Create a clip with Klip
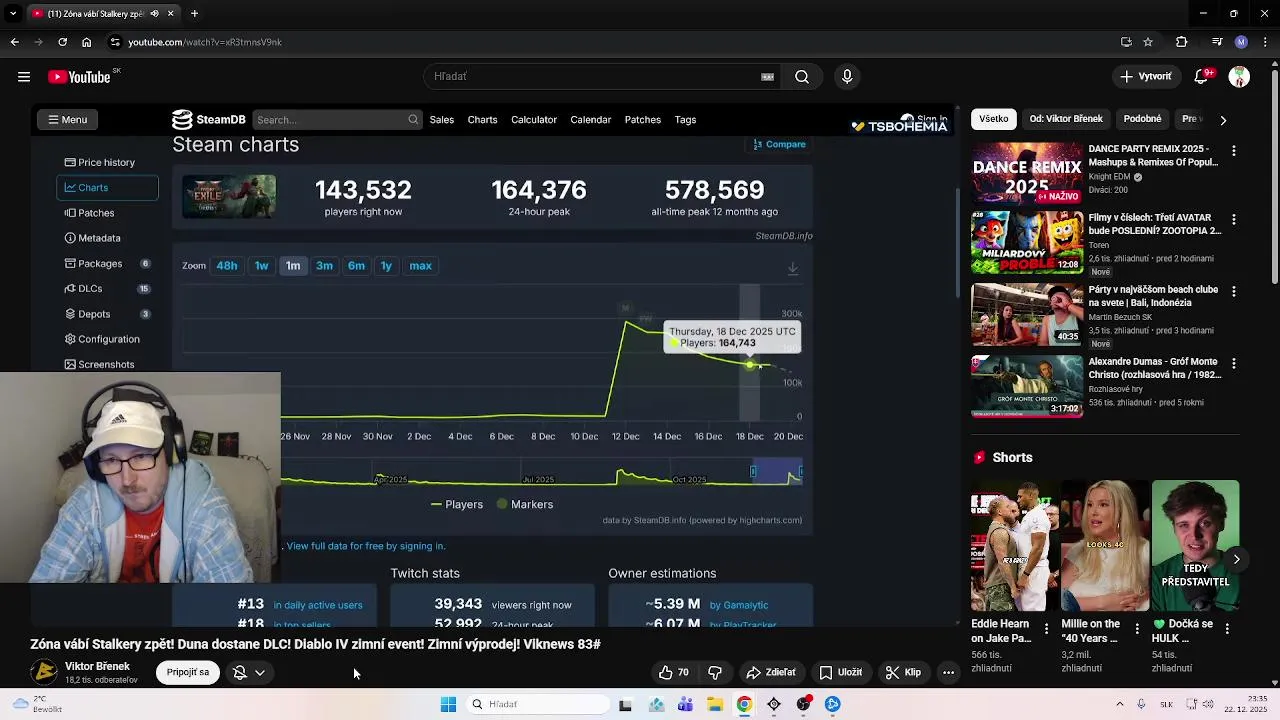The height and width of the screenshot is (720, 1280). tap(903, 672)
